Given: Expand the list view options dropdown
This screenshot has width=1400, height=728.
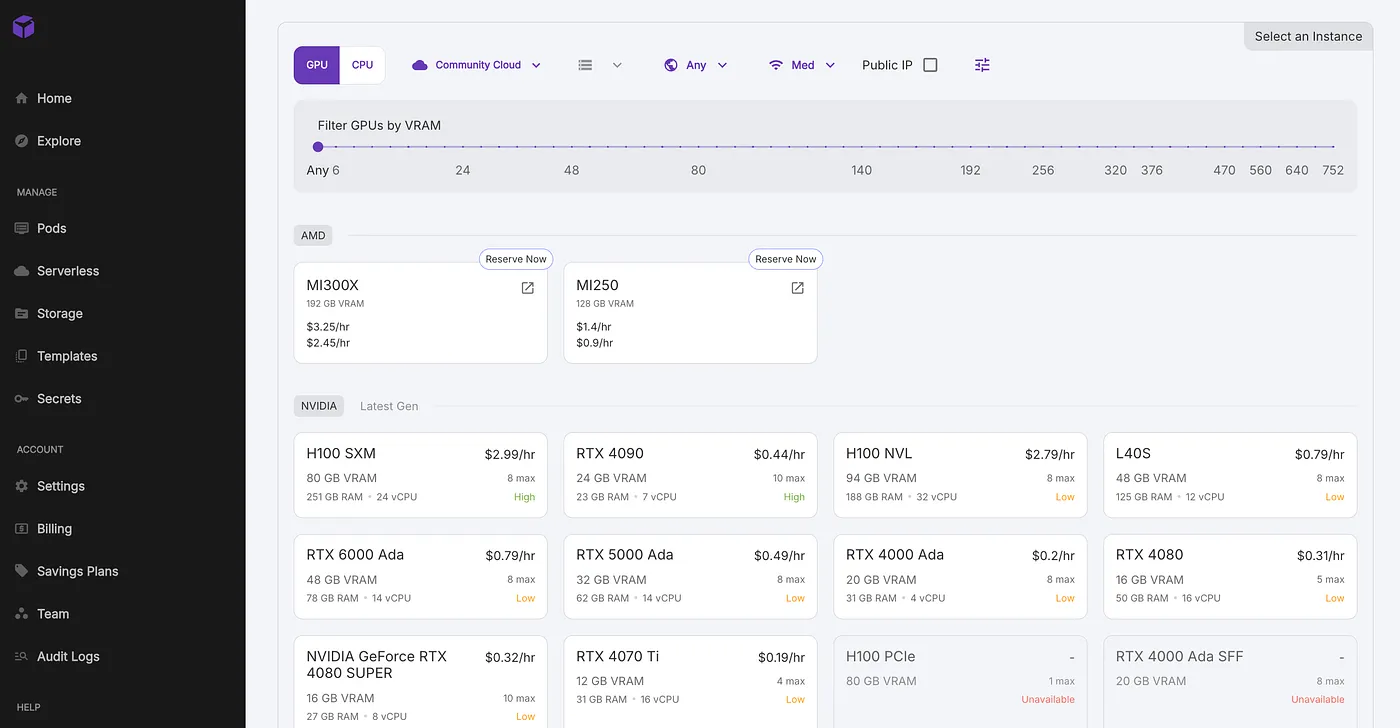Looking at the screenshot, I should [x=600, y=65].
